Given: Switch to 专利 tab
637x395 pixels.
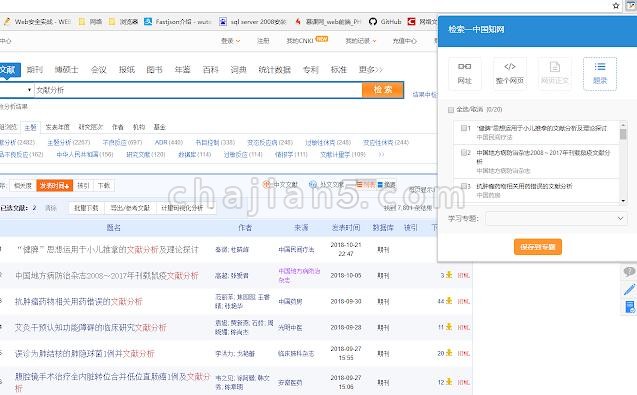Looking at the screenshot, I should pos(310,69).
